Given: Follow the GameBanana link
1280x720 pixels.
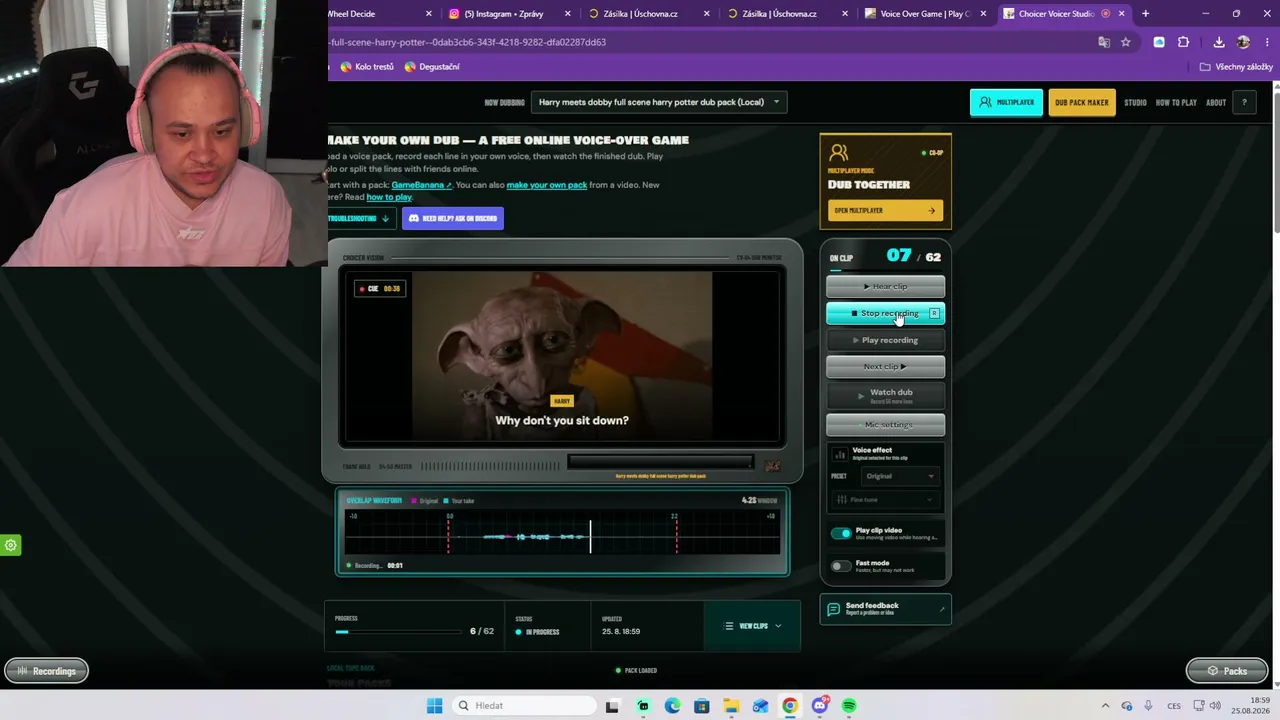Looking at the screenshot, I should pos(421,185).
